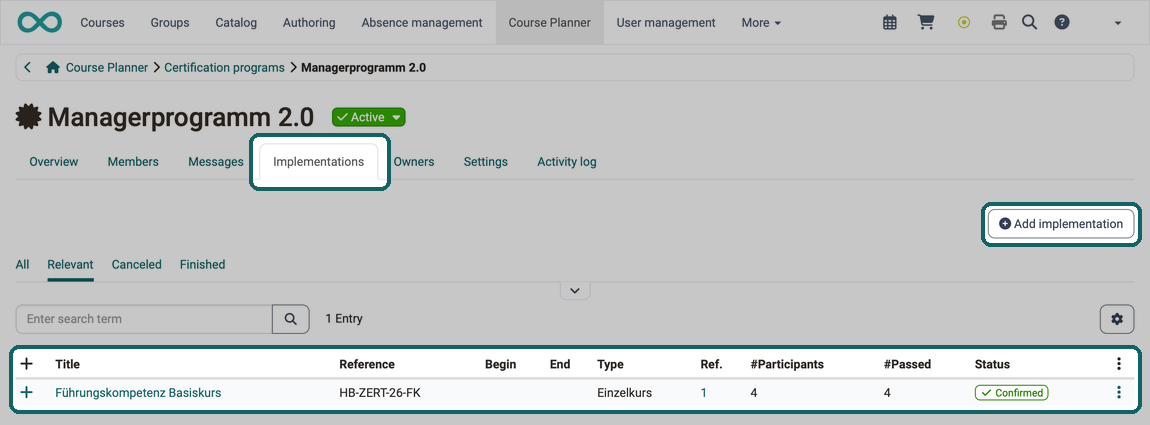1150x425 pixels.
Task: Show Canceled implementations filter
Action: 136,264
